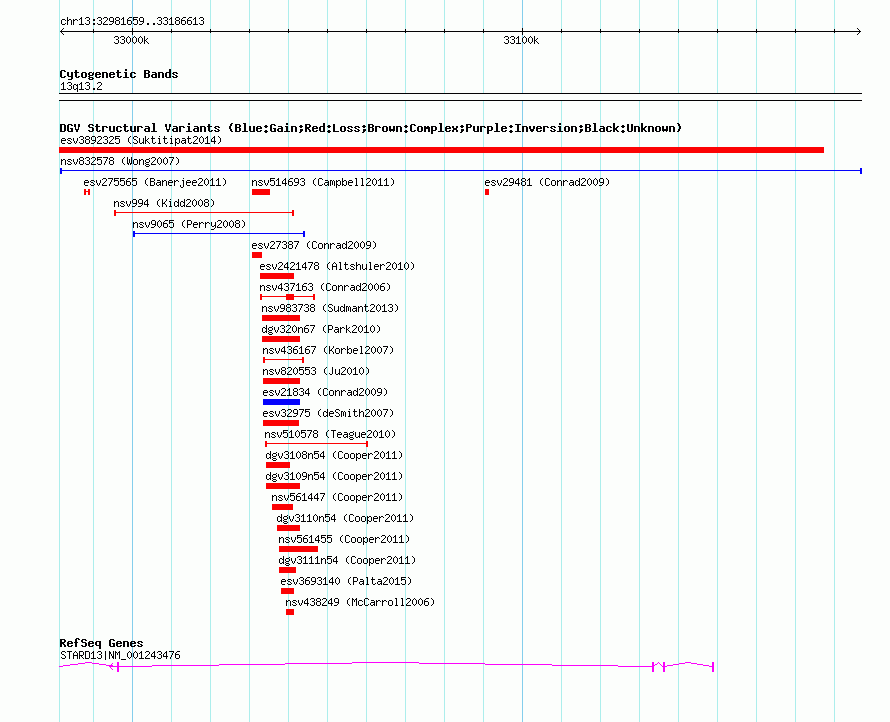Viewport: 890px width, 722px height.
Task: Open the dgv3111n54 (Cooper2011) label
Action: coord(347,560)
